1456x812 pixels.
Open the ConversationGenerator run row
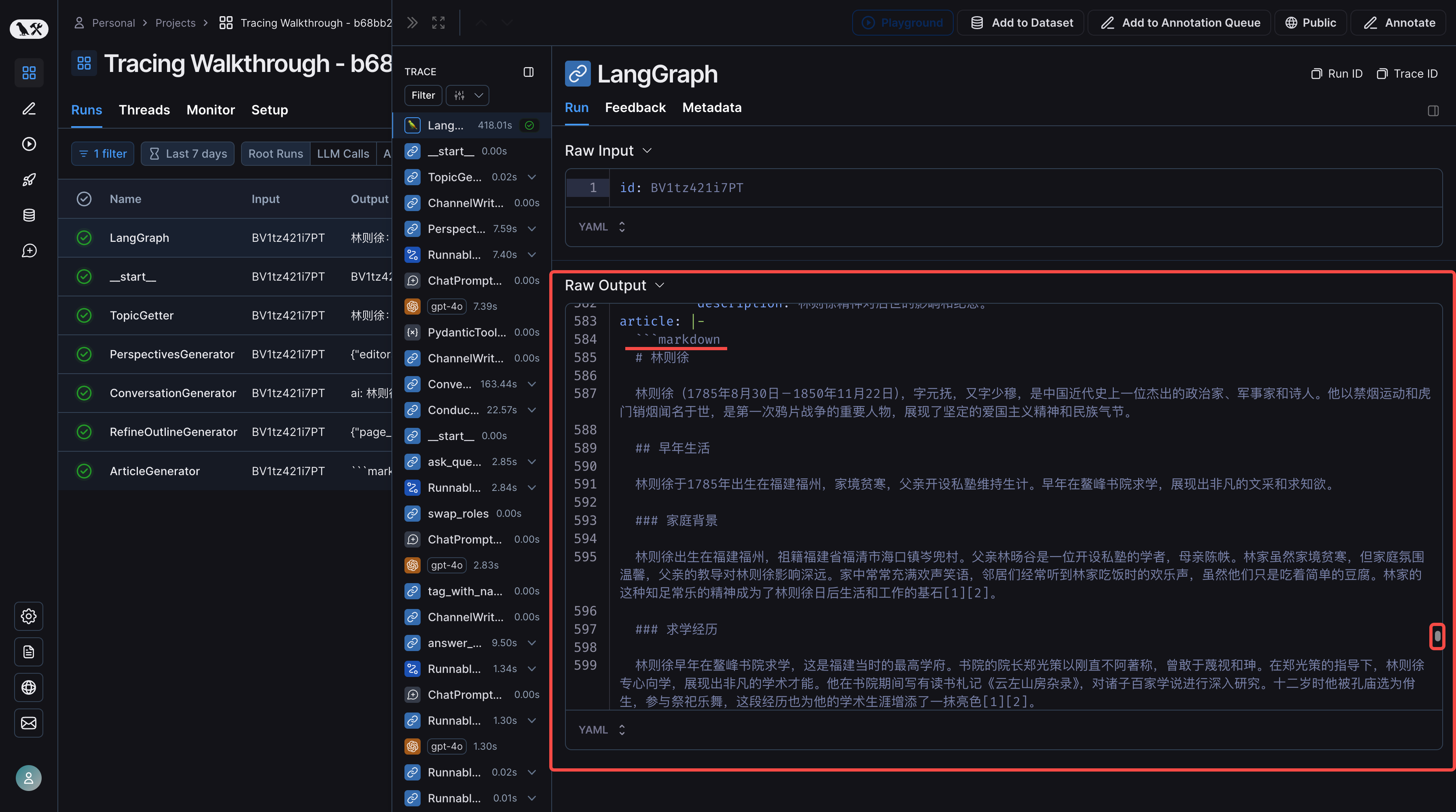pos(225,393)
